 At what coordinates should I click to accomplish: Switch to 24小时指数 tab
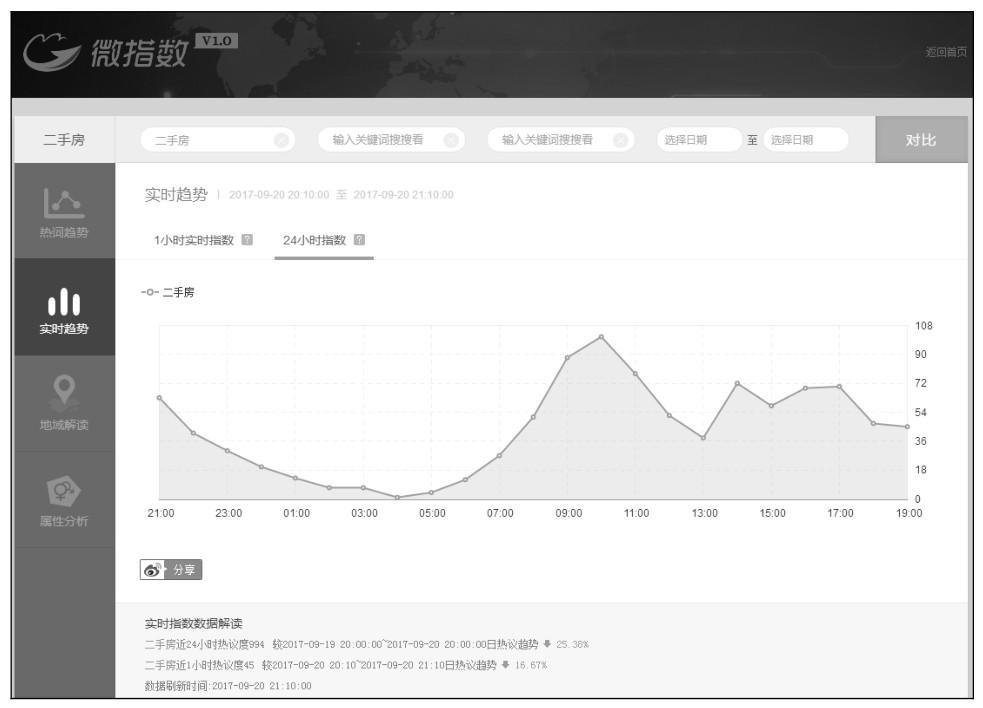[x=314, y=240]
